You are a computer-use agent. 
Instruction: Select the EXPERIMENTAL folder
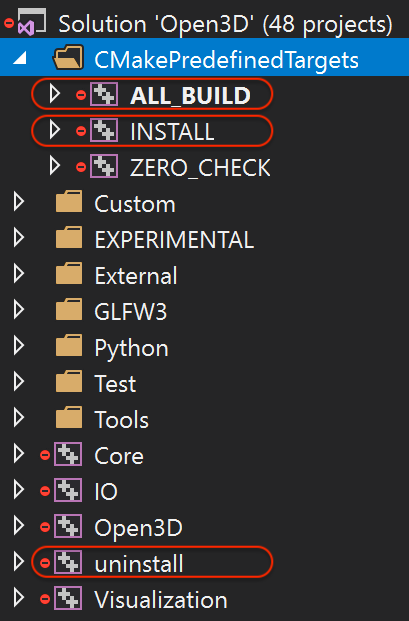[x=174, y=240]
